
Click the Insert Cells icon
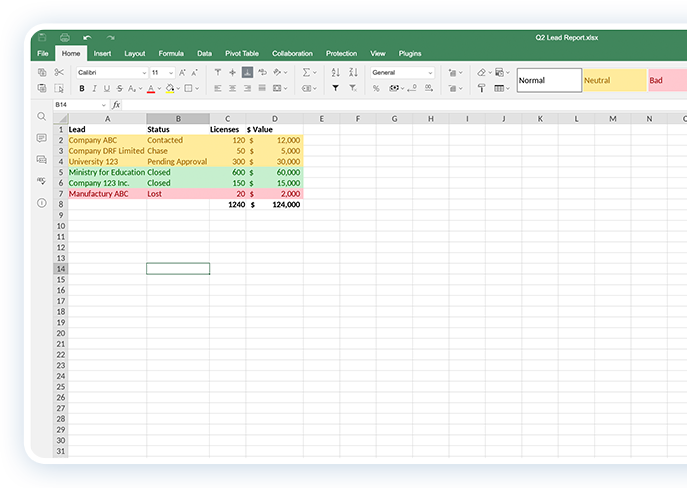coord(453,73)
